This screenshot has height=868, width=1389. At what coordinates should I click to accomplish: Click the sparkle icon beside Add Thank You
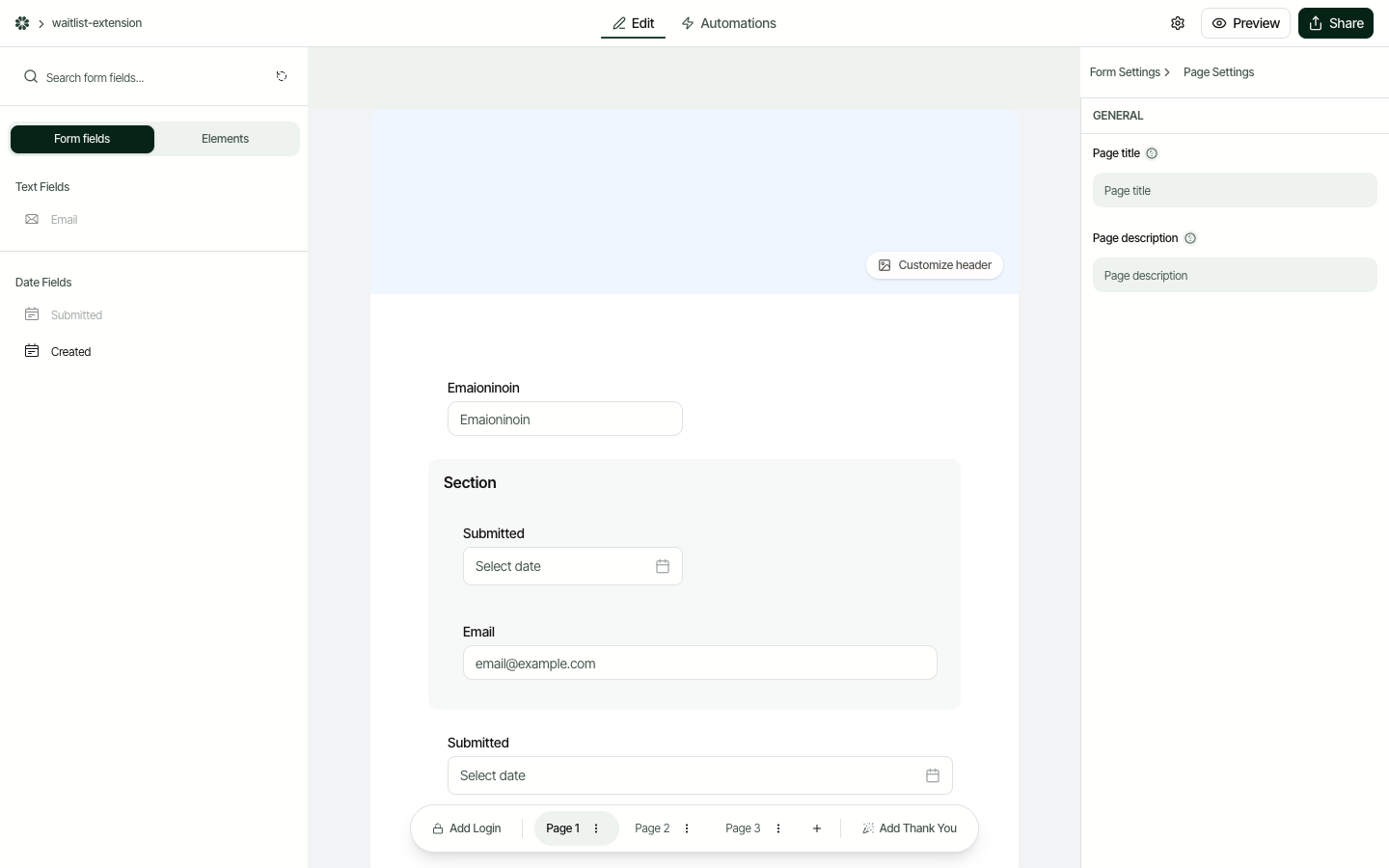(868, 828)
